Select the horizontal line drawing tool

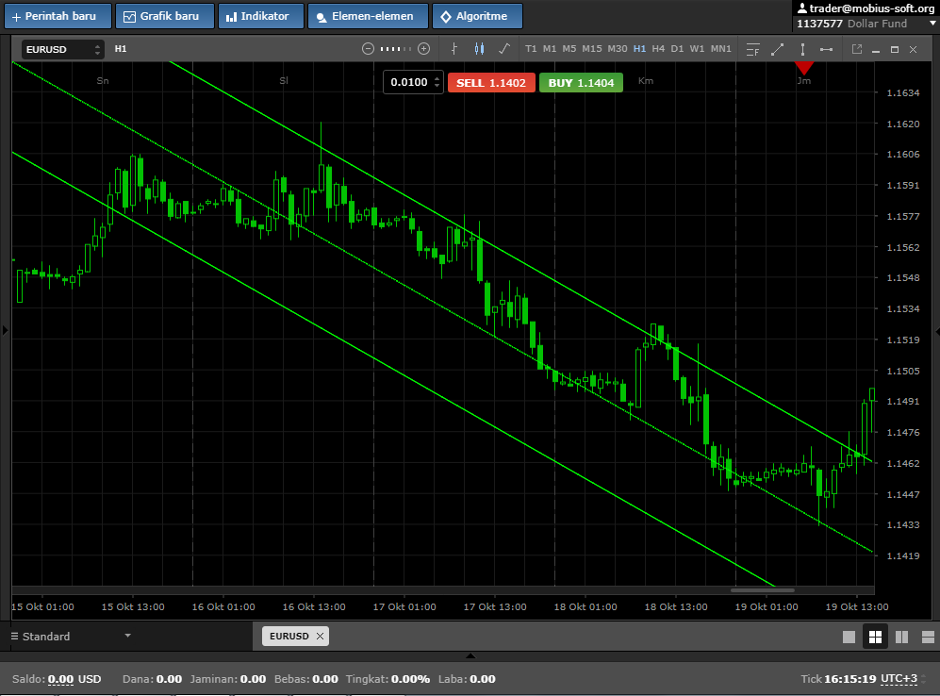[826, 50]
